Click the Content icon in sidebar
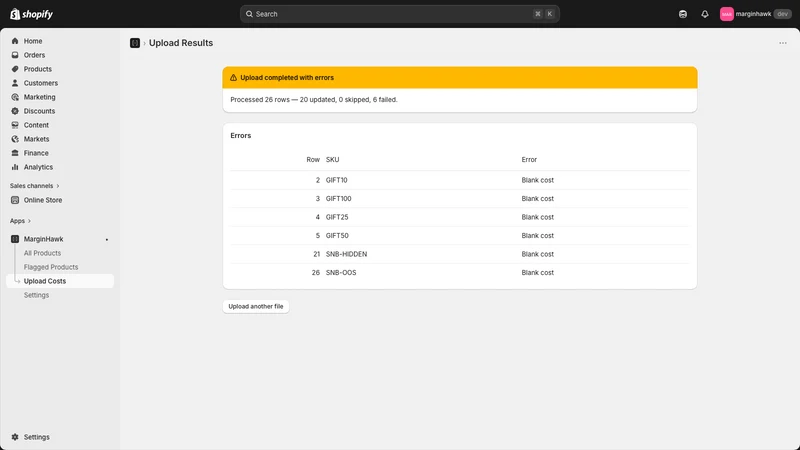 pos(15,125)
